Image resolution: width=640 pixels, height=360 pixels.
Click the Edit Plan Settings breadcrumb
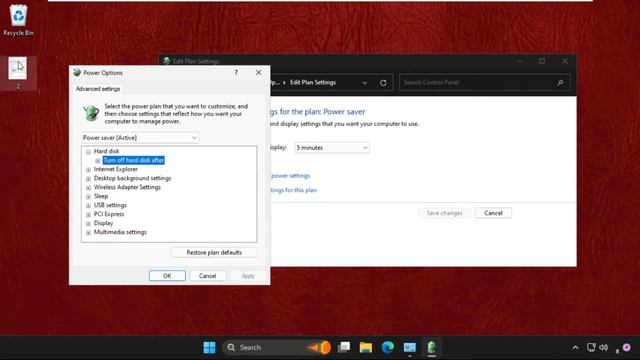(x=313, y=82)
